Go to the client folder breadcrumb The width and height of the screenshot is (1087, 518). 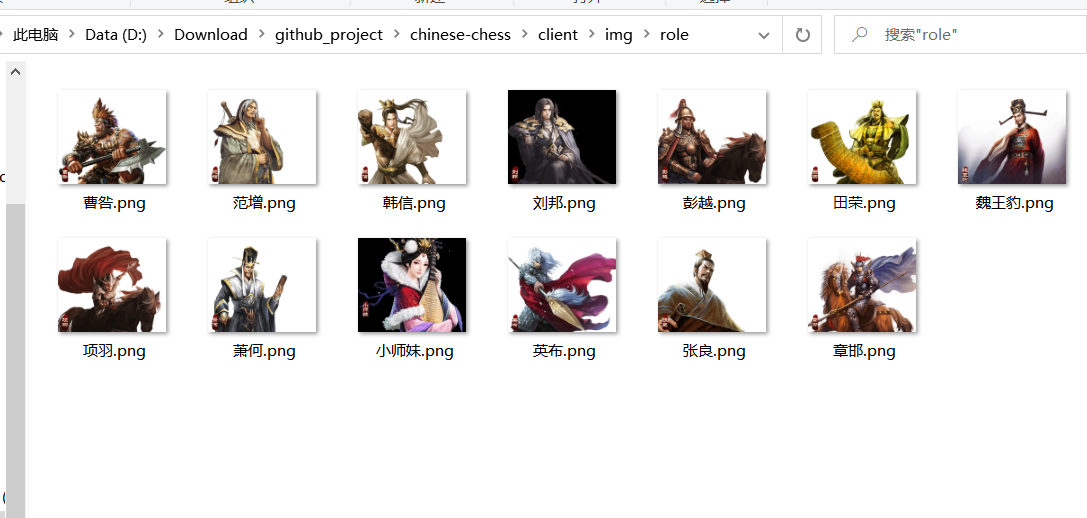558,35
